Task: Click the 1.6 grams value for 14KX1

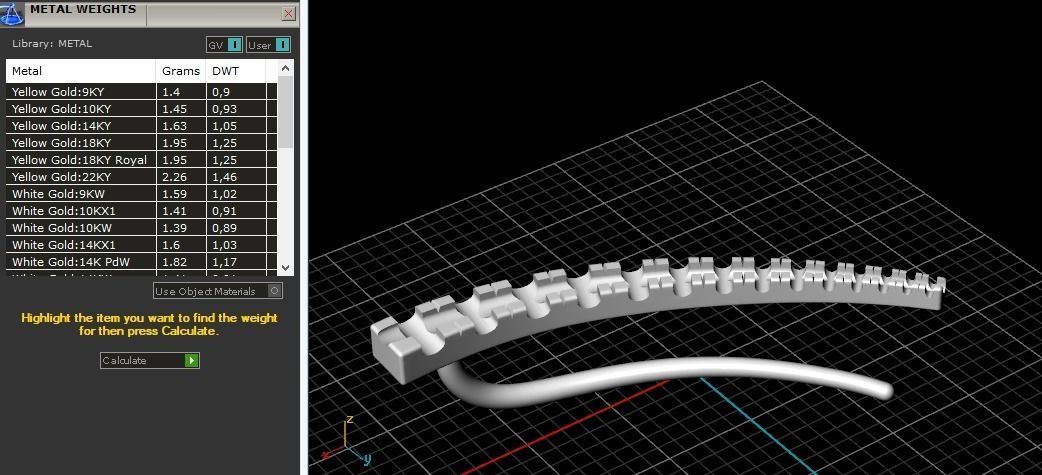Action: pyautogui.click(x=171, y=245)
